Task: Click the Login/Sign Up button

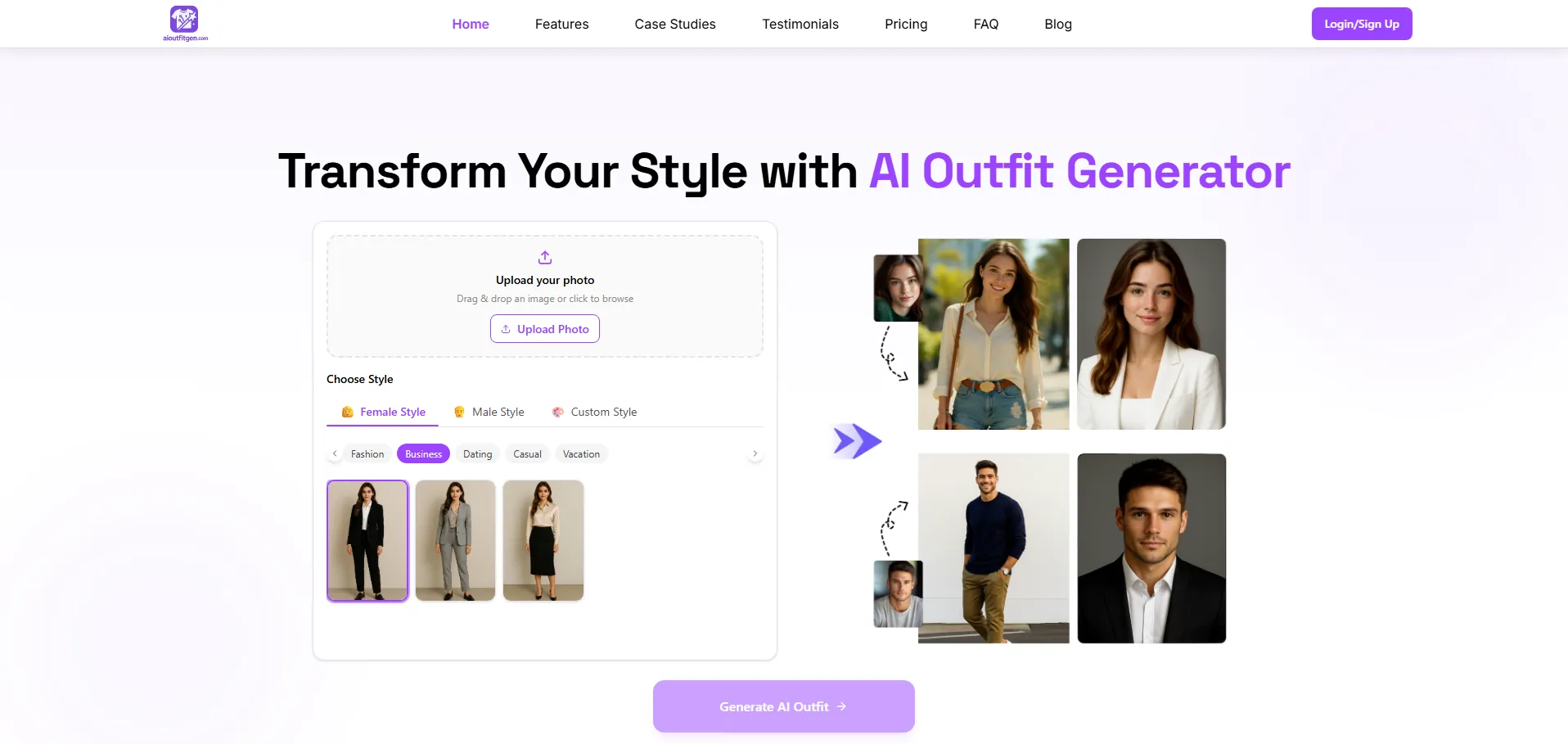Action: point(1362,24)
